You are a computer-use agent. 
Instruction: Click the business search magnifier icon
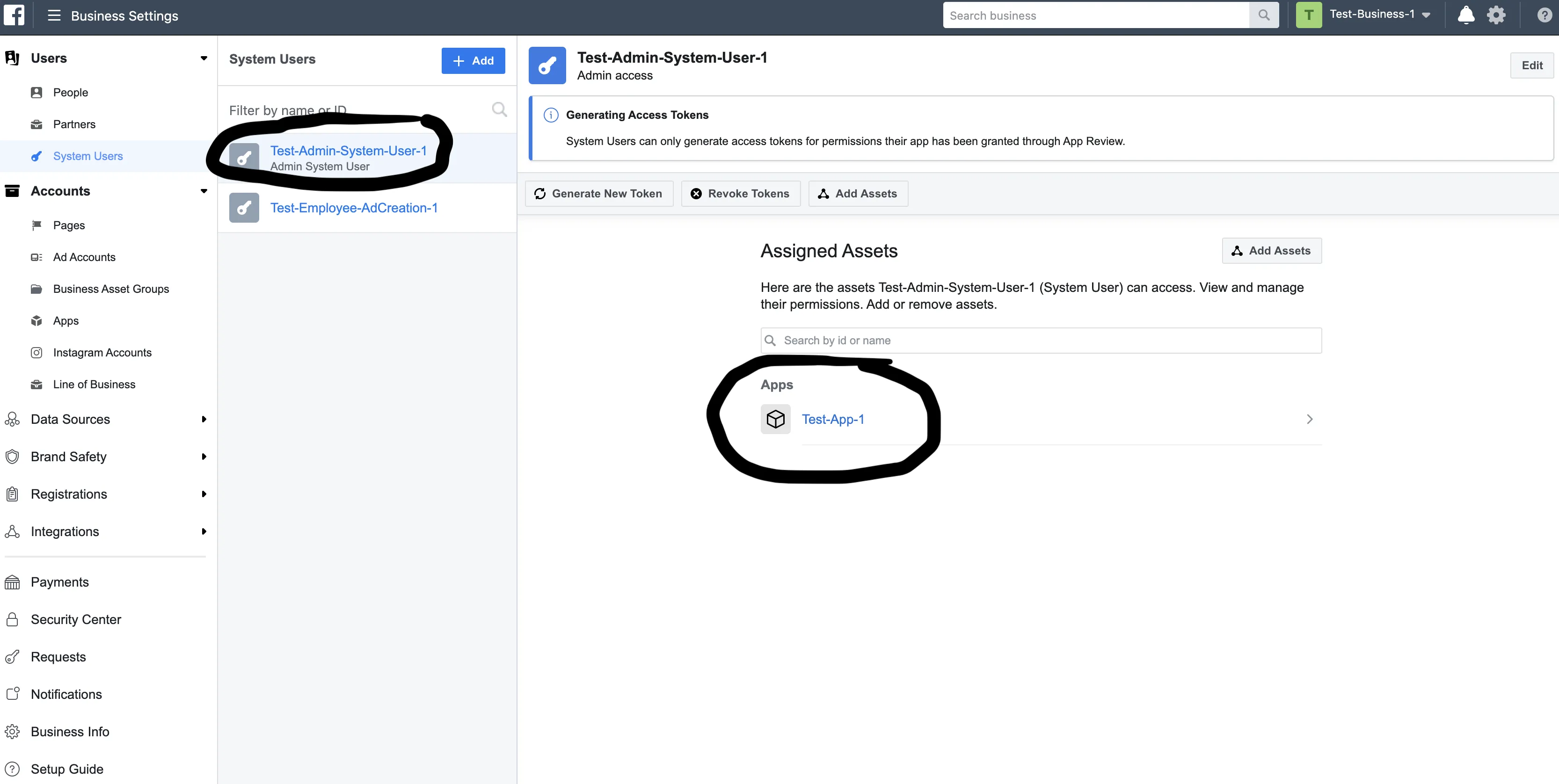pyautogui.click(x=1264, y=15)
